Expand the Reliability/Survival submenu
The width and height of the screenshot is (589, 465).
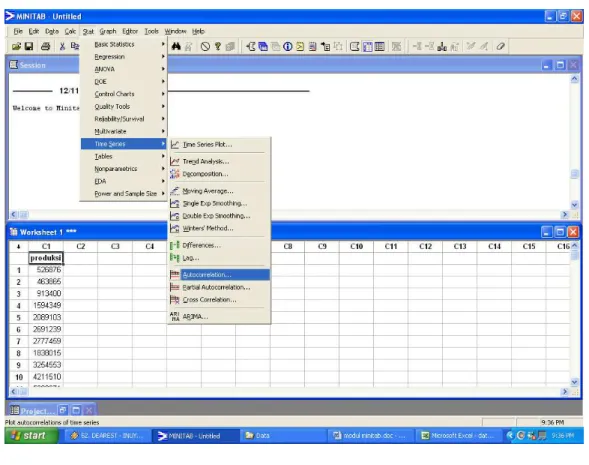[x=124, y=119]
